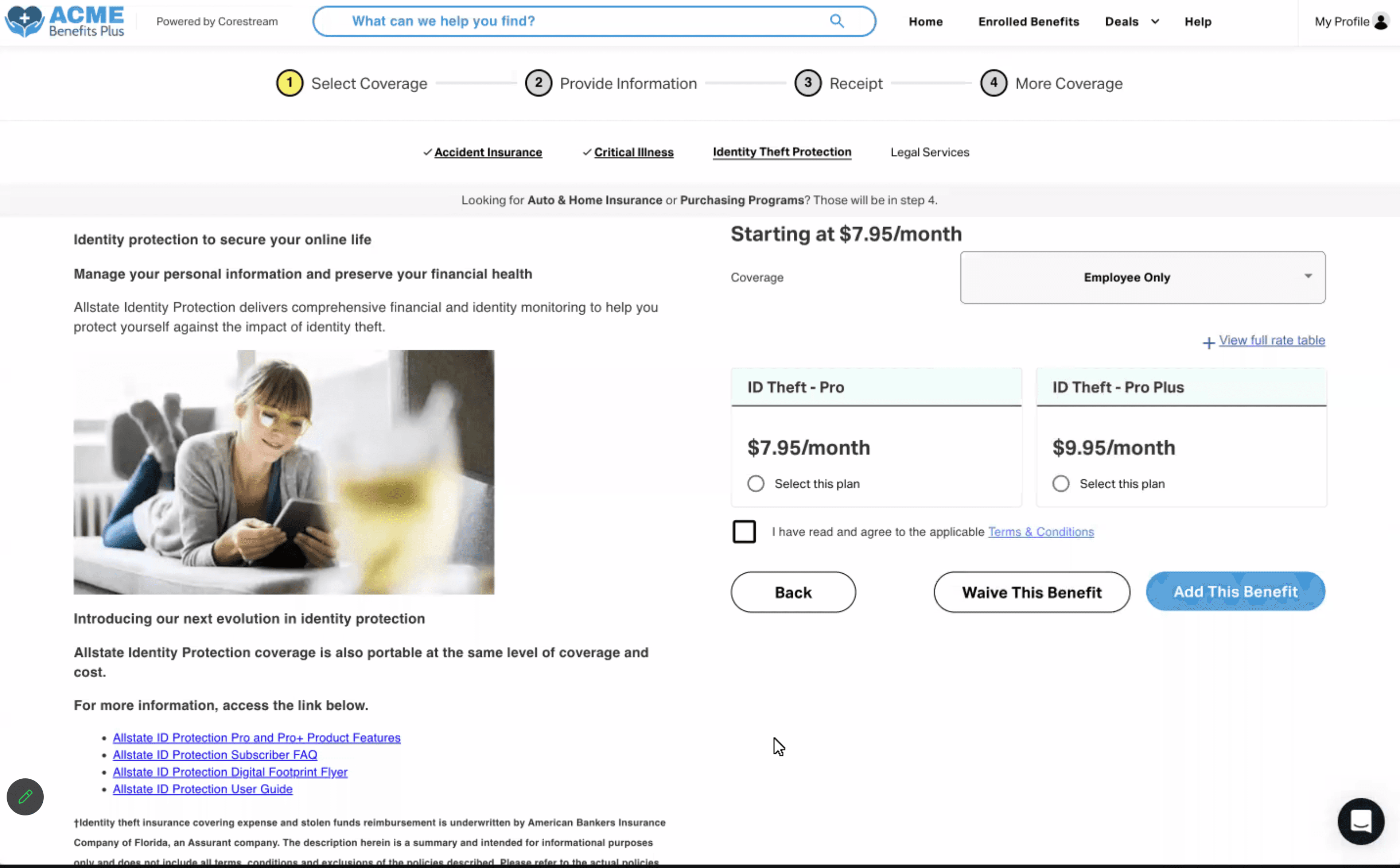Image resolution: width=1400 pixels, height=868 pixels.
Task: Click the $9.95/month price text
Action: (1114, 448)
